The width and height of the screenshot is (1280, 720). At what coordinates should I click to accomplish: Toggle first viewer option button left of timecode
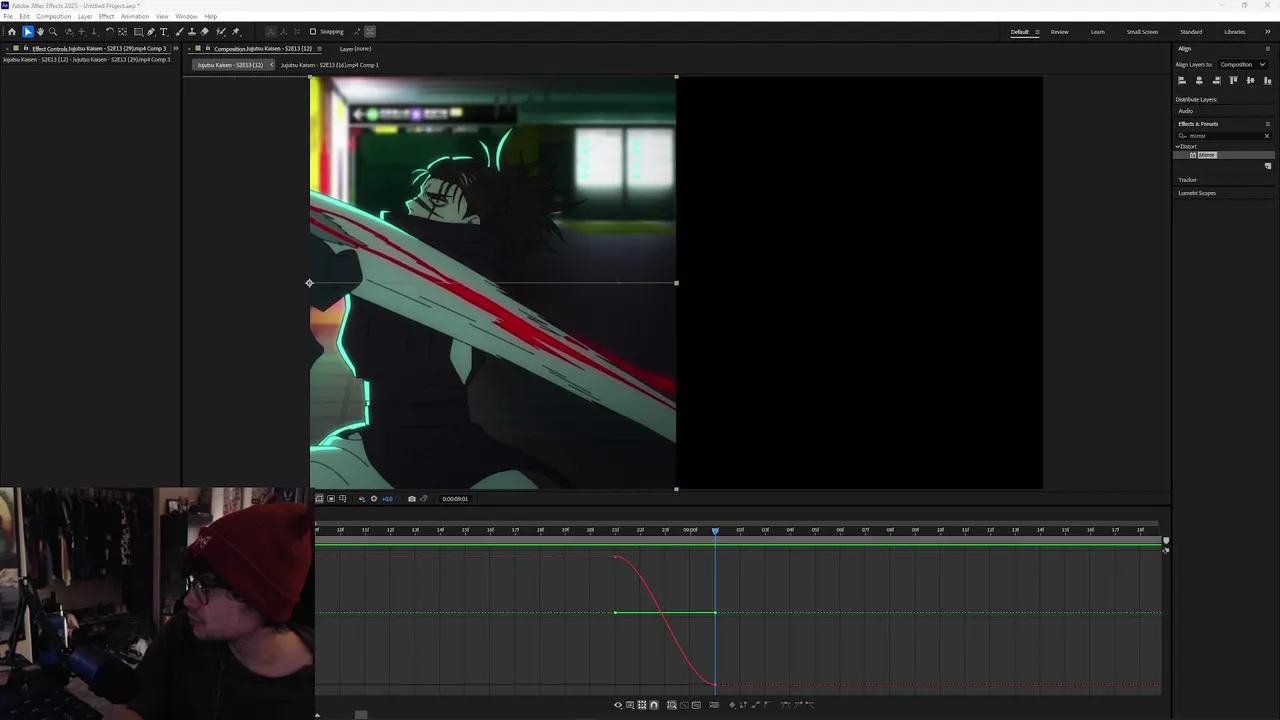point(319,499)
